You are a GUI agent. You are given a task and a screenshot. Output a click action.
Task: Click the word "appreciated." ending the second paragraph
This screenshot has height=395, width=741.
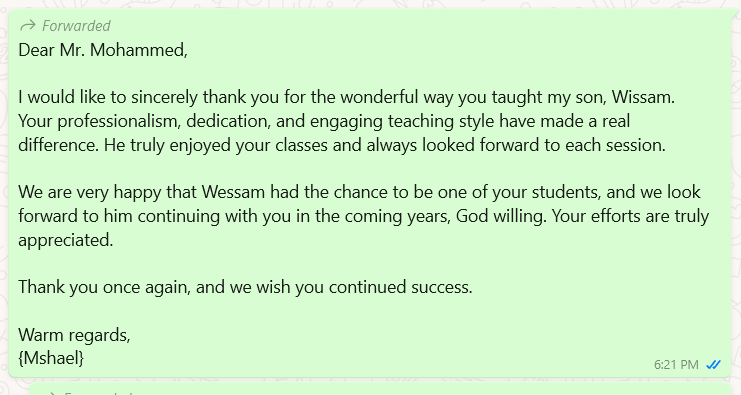[66, 240]
